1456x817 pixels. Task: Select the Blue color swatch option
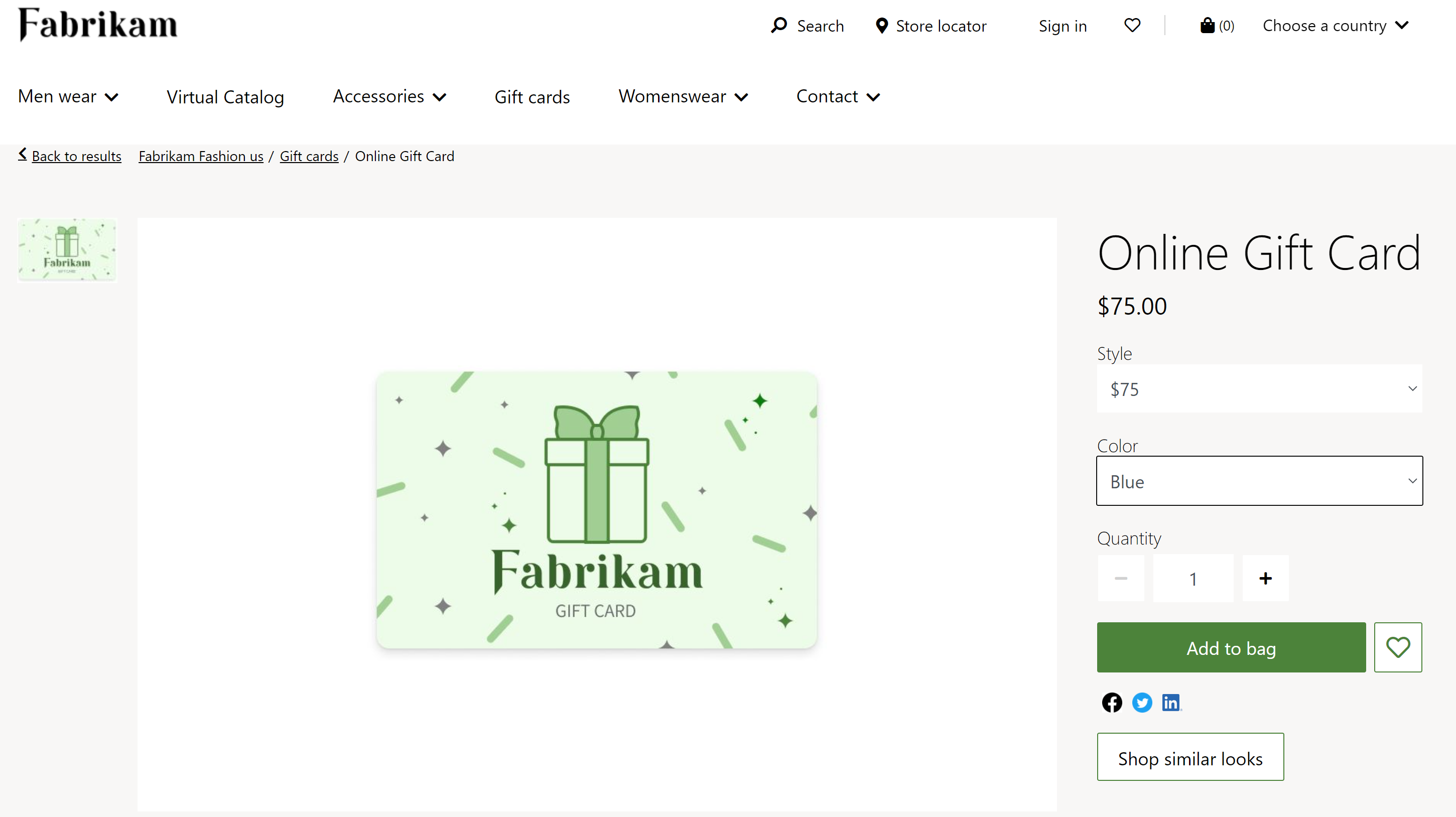(1259, 481)
